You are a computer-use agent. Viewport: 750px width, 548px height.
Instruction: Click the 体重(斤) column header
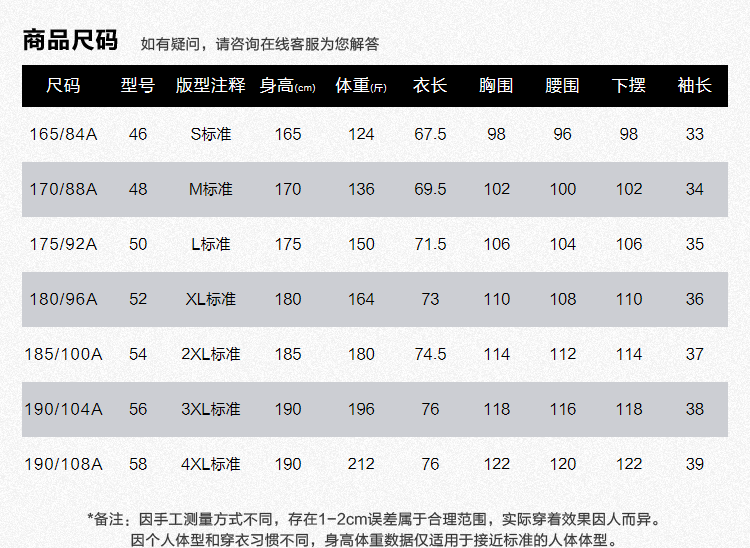click(361, 86)
